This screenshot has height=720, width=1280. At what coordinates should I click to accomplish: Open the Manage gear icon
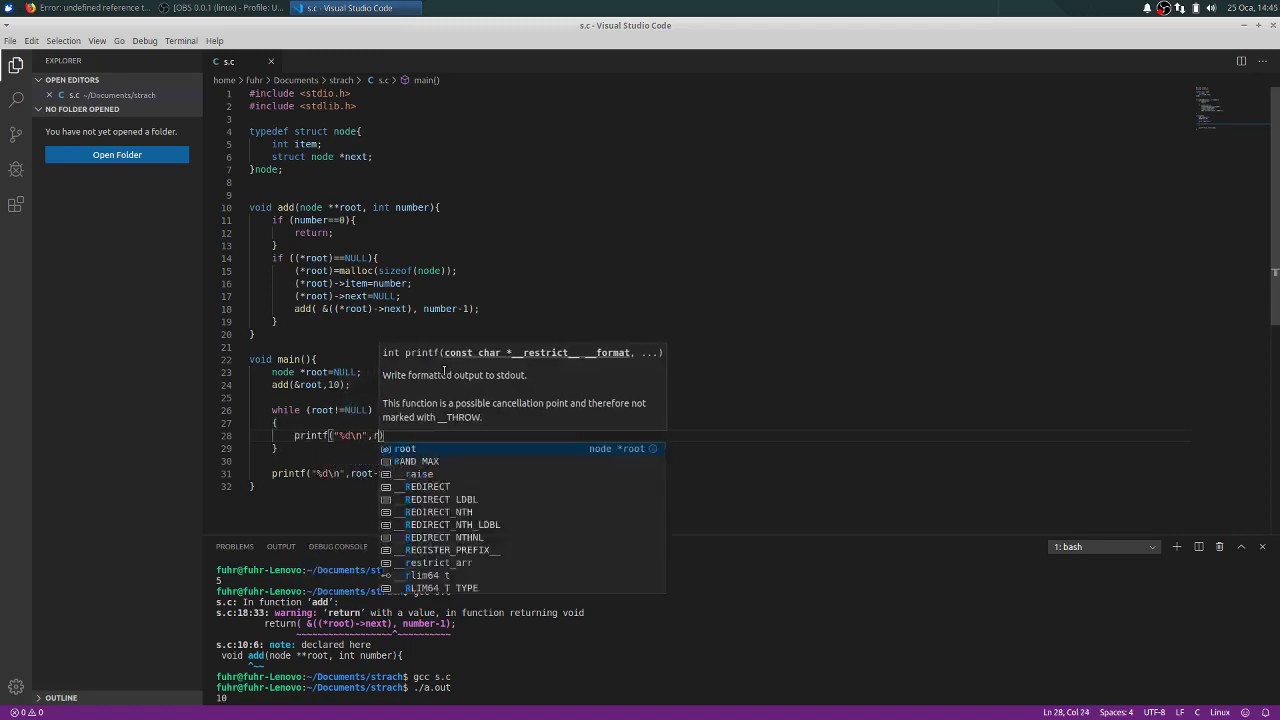click(16, 687)
